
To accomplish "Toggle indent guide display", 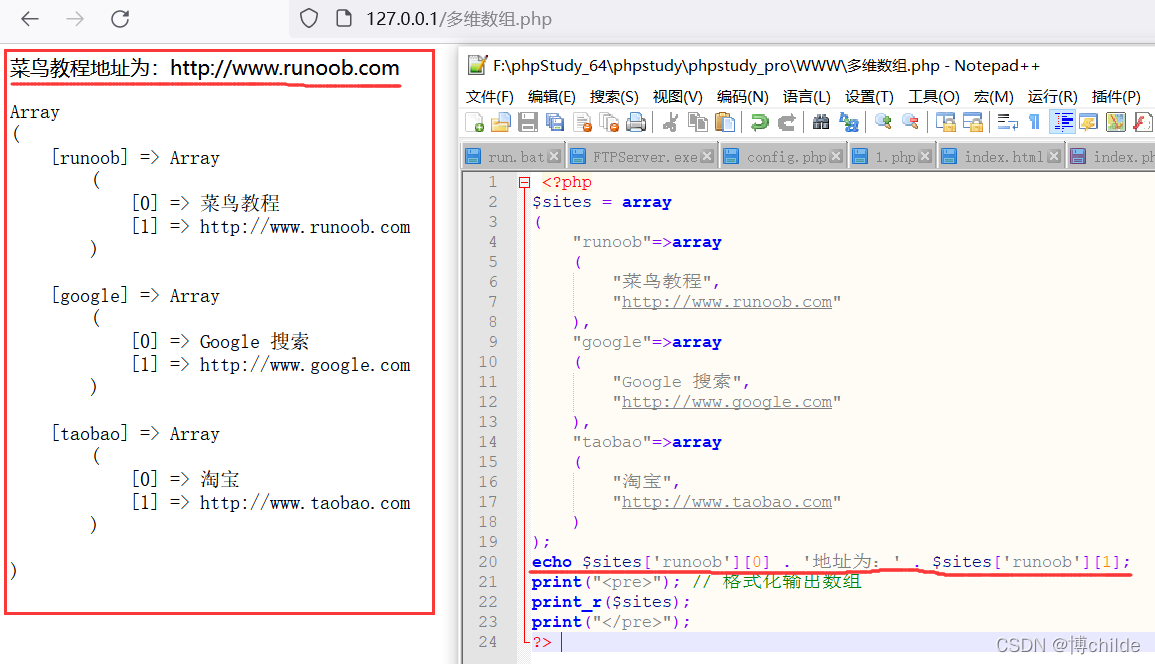I will click(x=1062, y=122).
